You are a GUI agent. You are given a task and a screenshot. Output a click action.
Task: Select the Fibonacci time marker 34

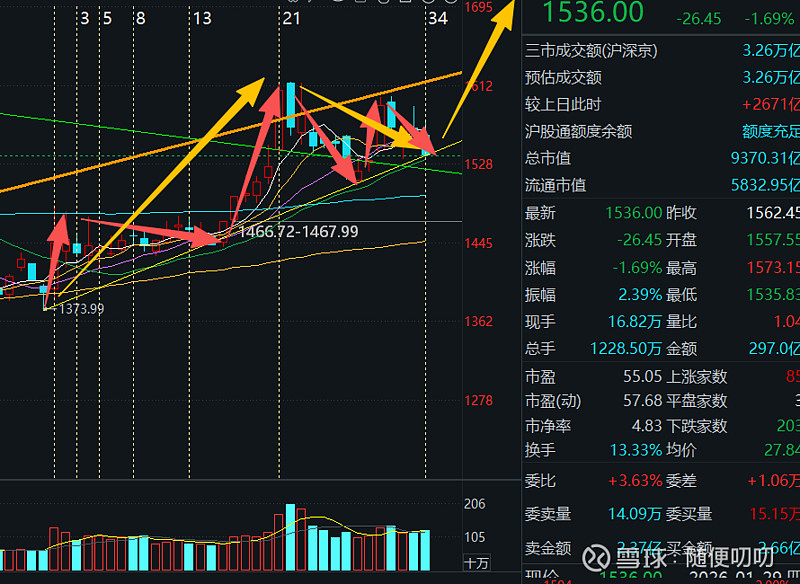[438, 19]
